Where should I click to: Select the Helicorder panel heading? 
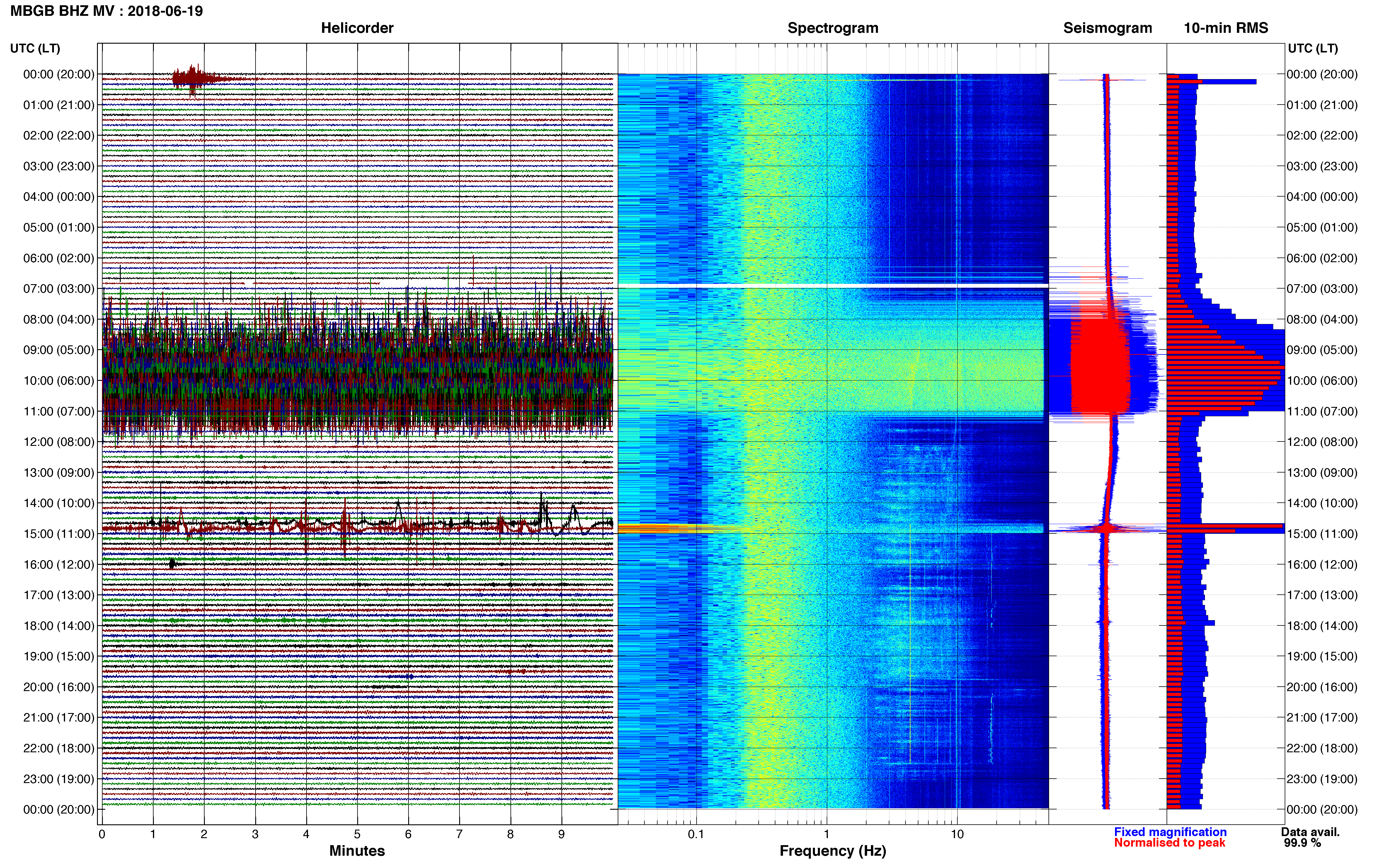(357, 28)
